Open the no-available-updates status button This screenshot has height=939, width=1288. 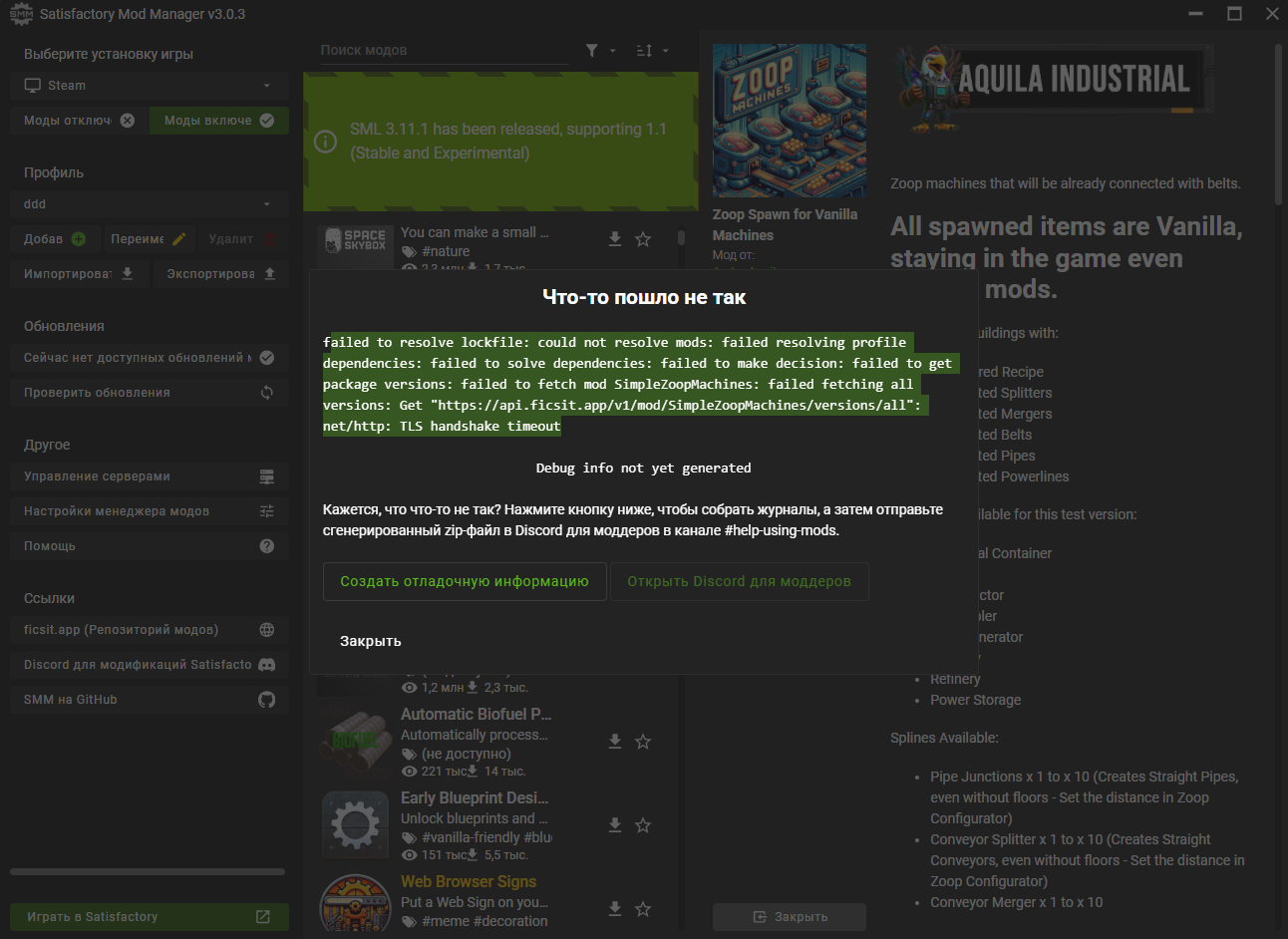150,358
